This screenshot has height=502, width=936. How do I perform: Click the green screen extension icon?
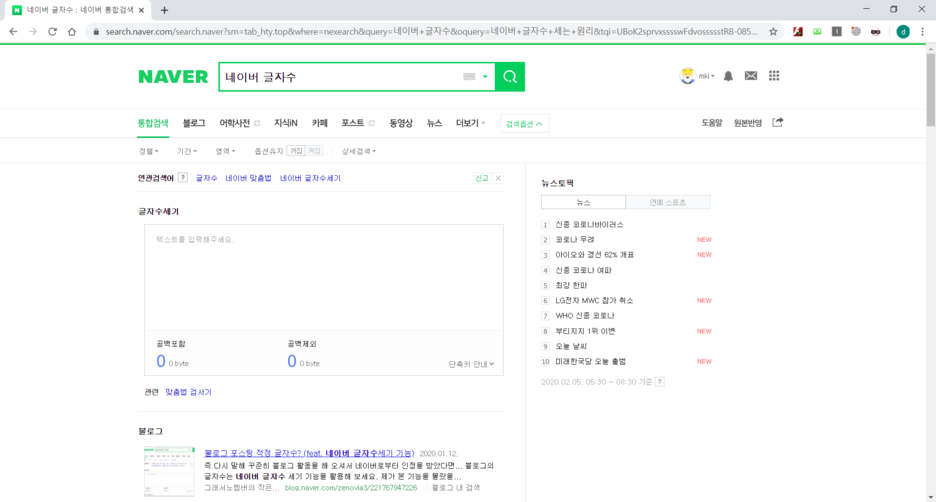[817, 32]
